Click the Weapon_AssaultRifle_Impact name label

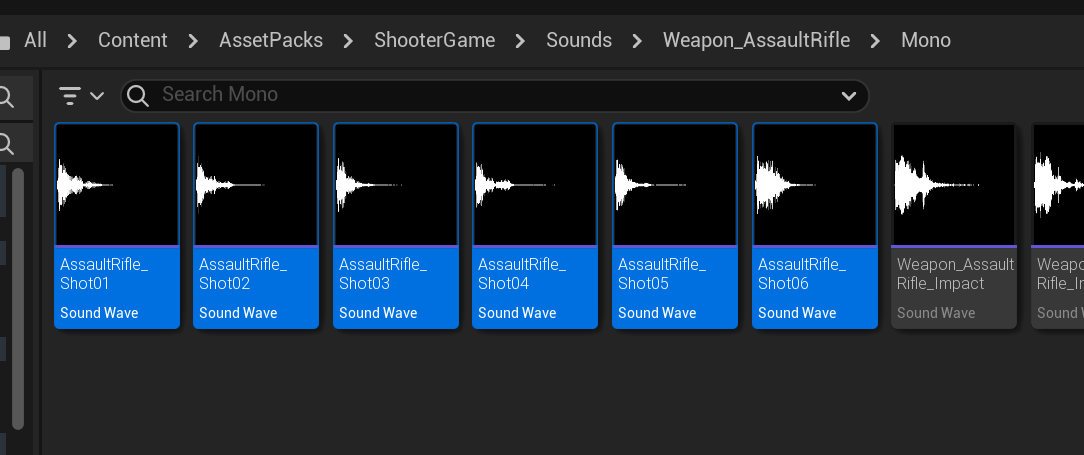click(955, 274)
